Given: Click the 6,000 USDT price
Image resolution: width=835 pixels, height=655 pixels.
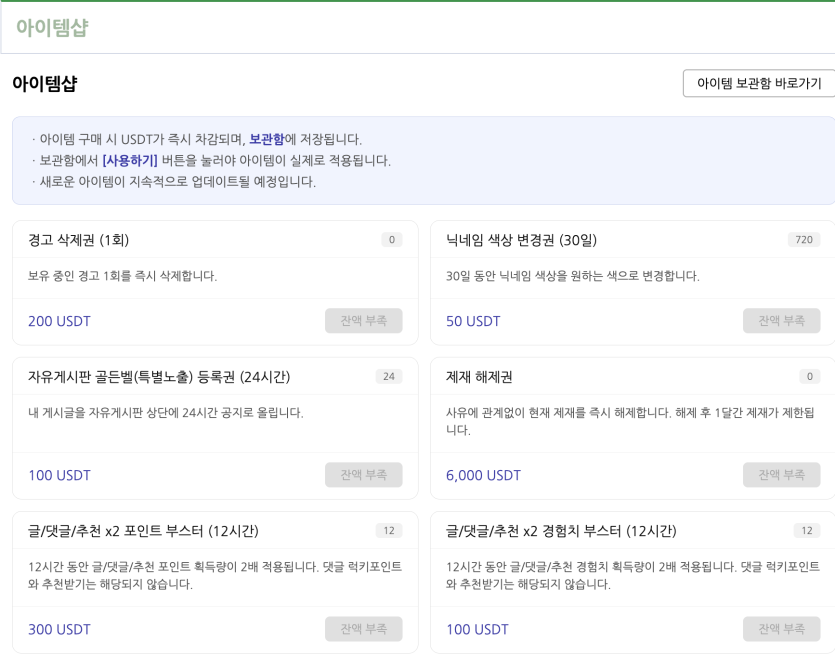Looking at the screenshot, I should [483, 475].
